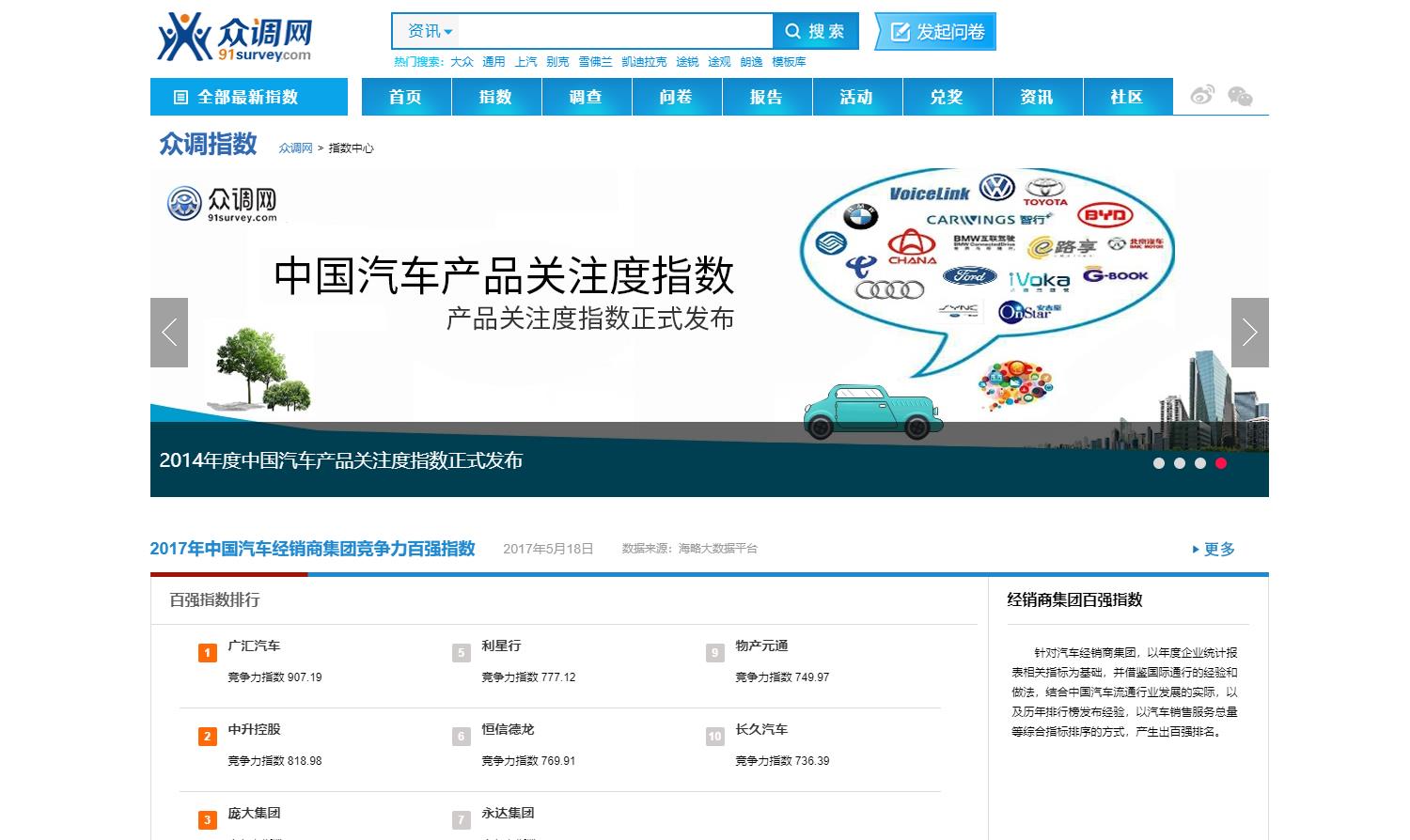
Task: Click hot search term 通用
Action: pyautogui.click(x=493, y=62)
